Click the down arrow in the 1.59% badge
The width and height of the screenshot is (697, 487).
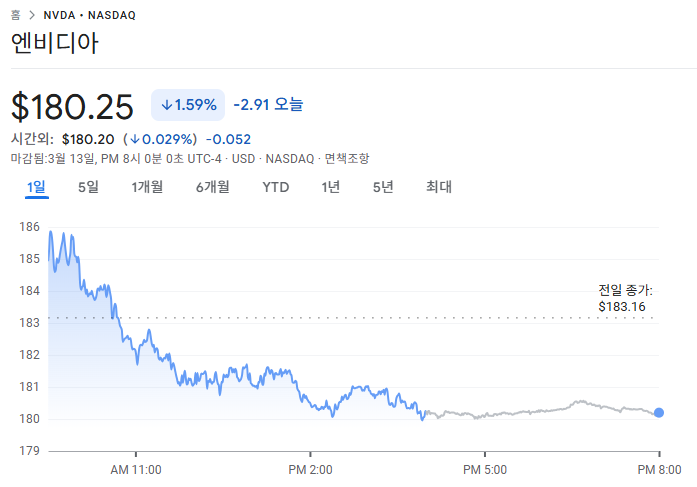[x=166, y=105]
